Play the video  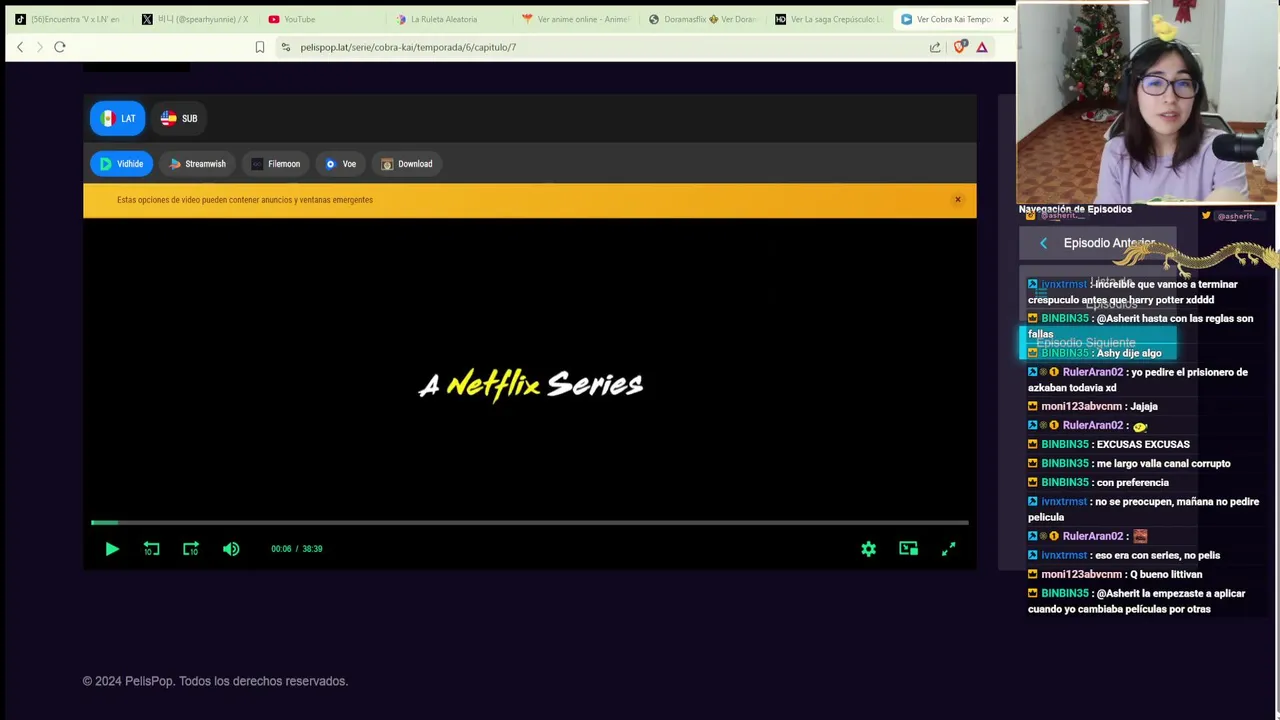[112, 549]
